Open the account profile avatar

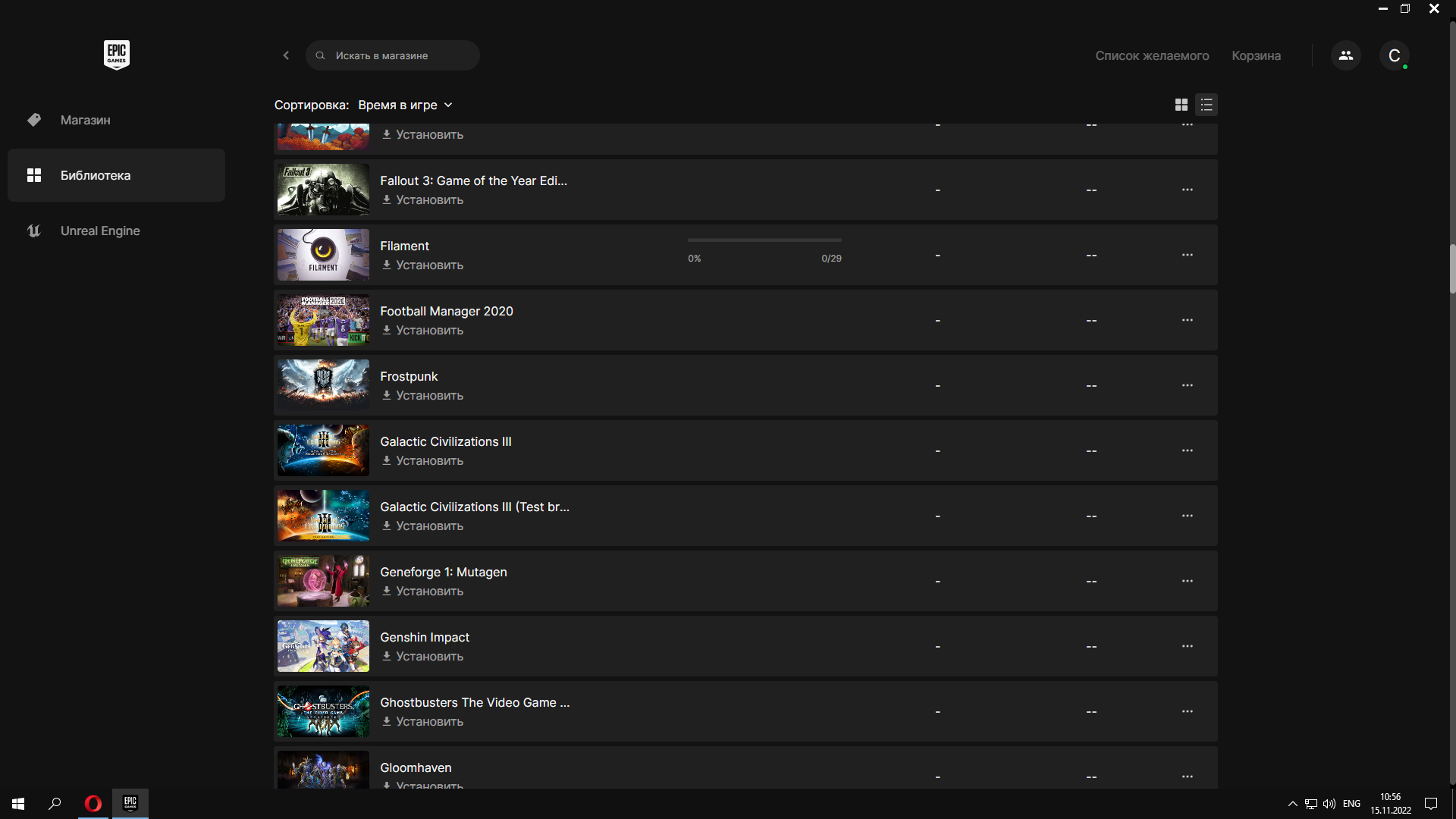click(1394, 55)
